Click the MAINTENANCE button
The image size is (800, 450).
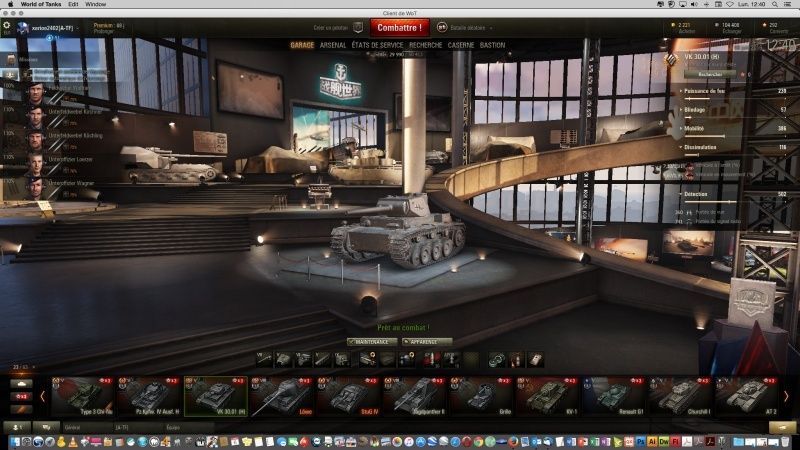tap(372, 342)
